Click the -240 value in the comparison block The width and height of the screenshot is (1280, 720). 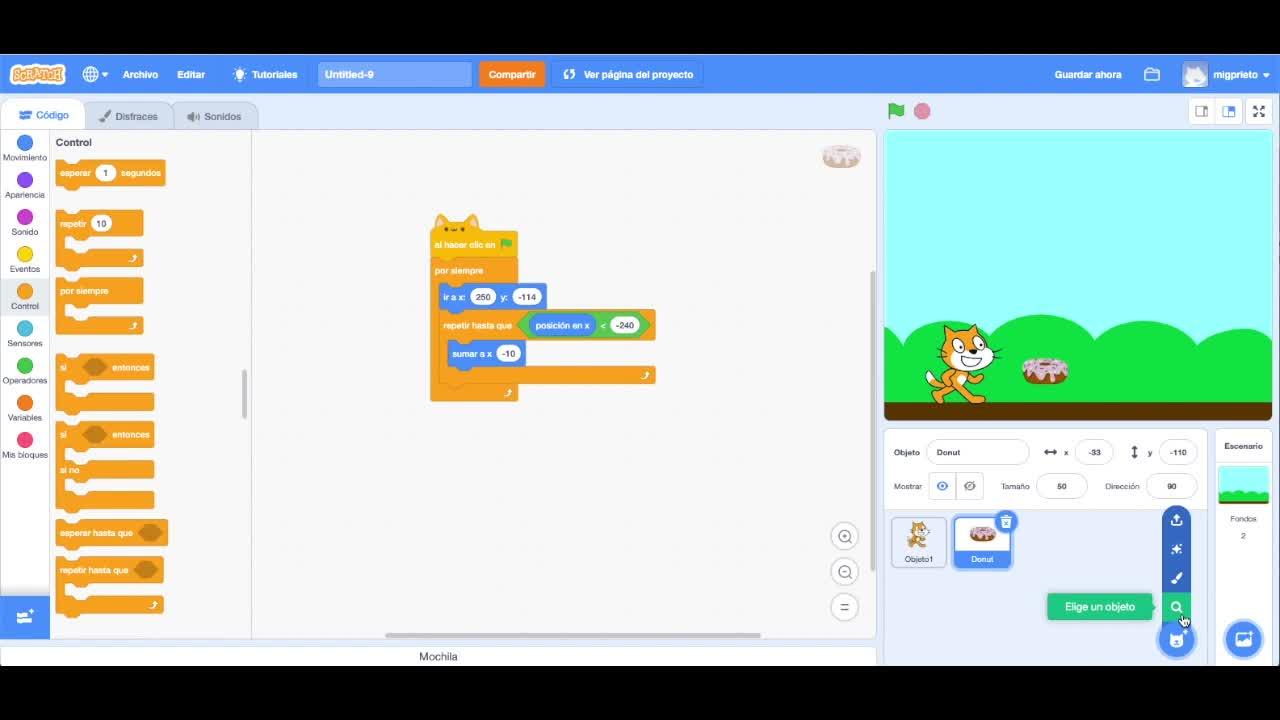pos(624,325)
